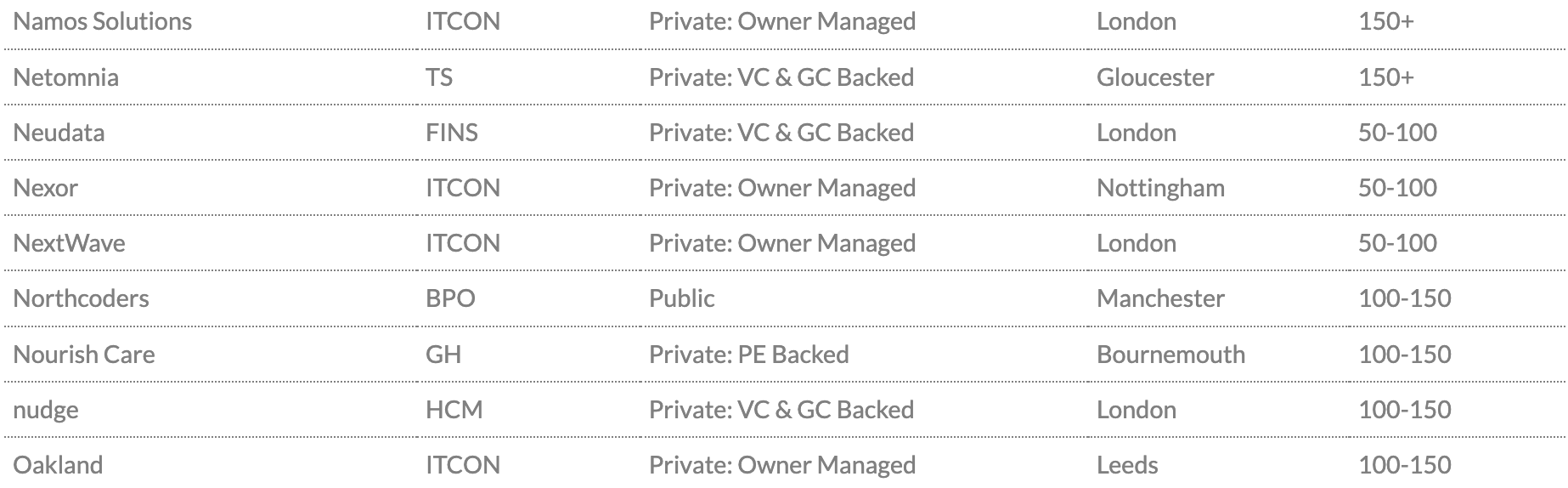Screen dimensions: 1568x488
Task: Click the Public ownership cell for Northcoders
Action: [x=681, y=298]
